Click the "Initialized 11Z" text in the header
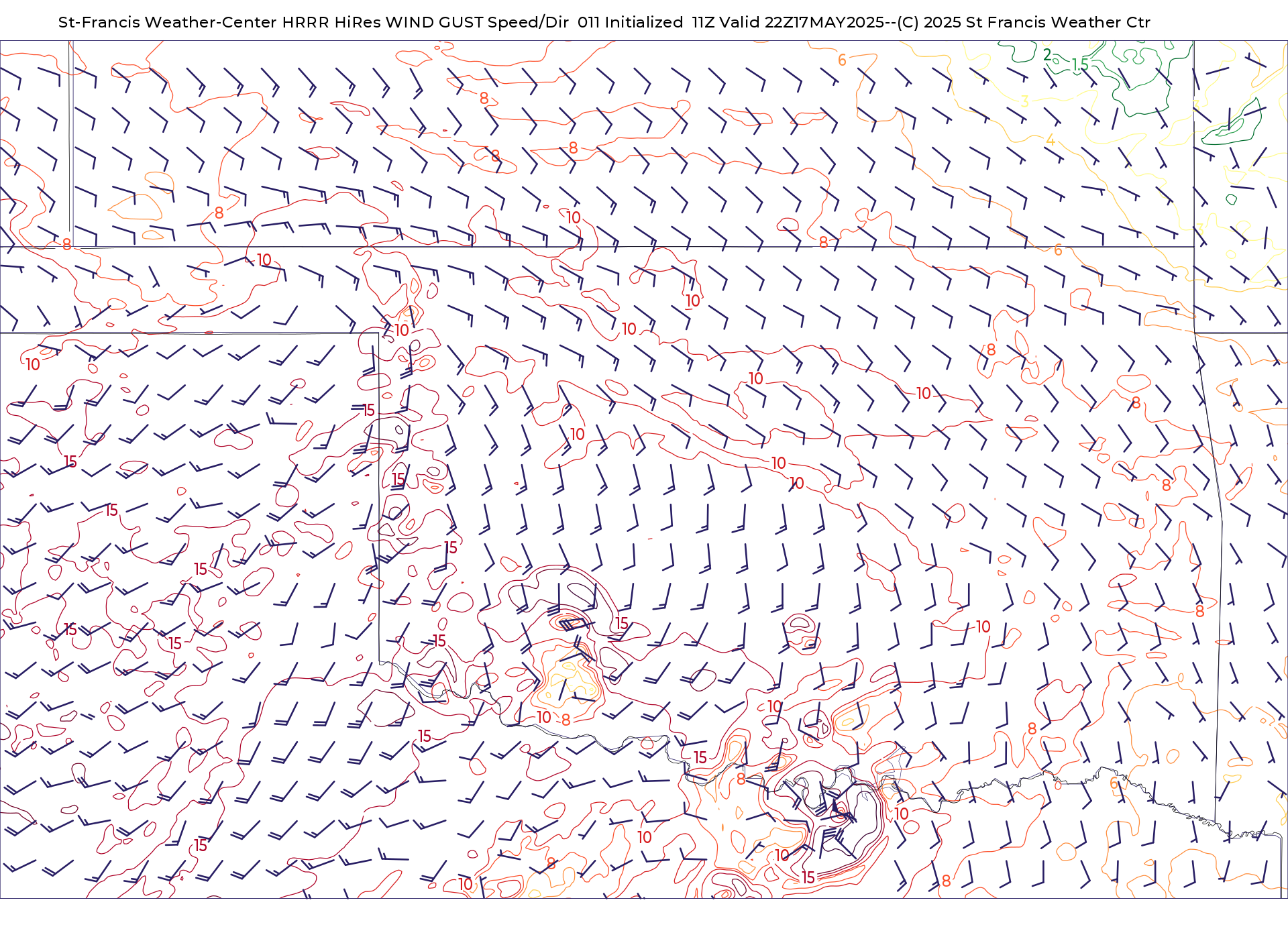Image resolution: width=1288 pixels, height=939 pixels. (x=660, y=22)
